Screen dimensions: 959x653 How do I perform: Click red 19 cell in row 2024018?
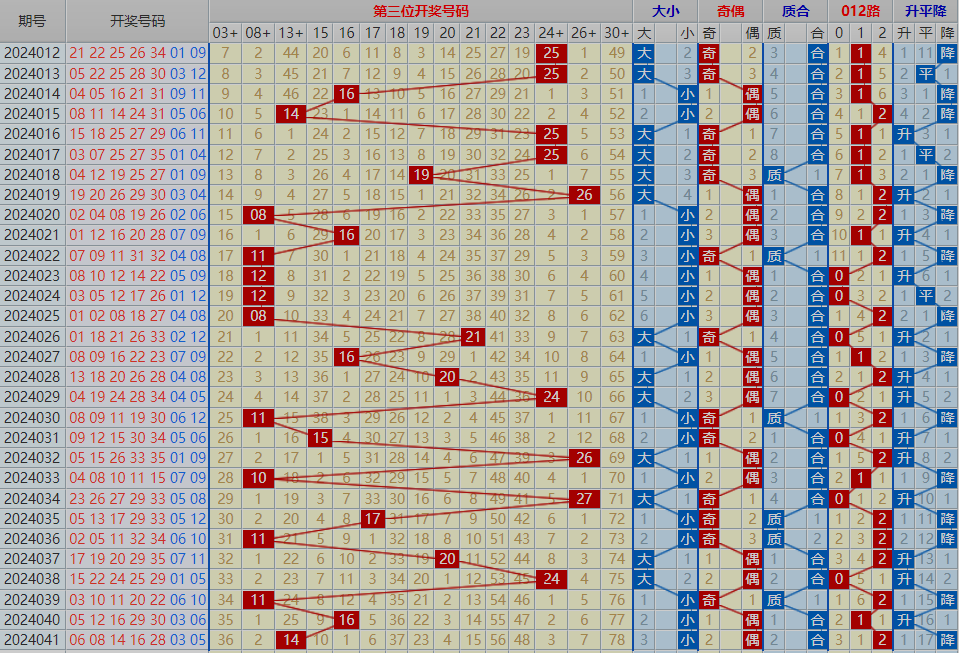coord(421,175)
